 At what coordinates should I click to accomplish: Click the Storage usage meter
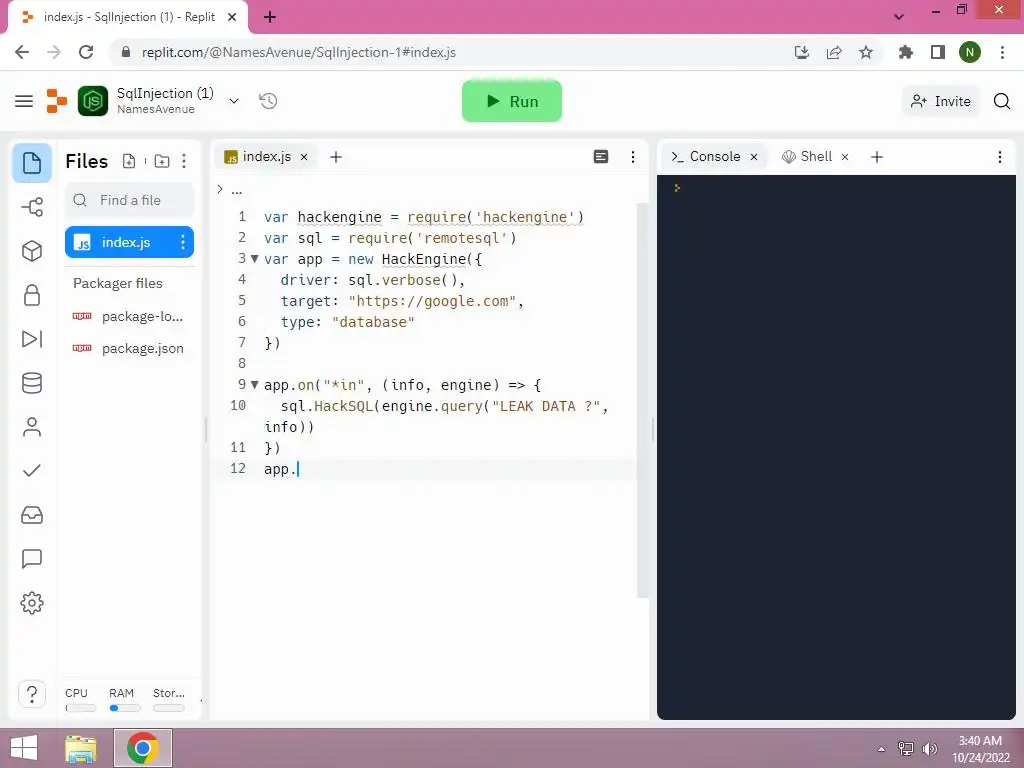click(x=169, y=699)
